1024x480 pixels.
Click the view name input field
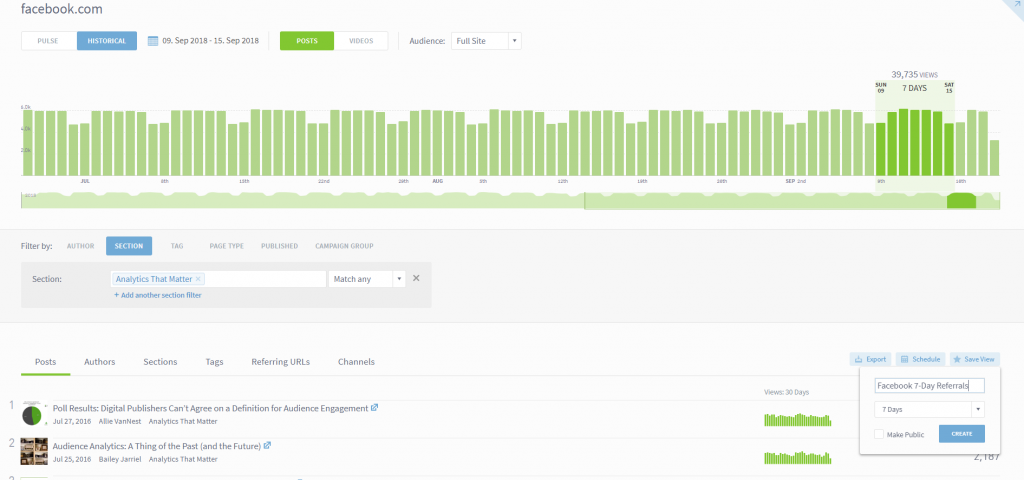click(x=929, y=386)
